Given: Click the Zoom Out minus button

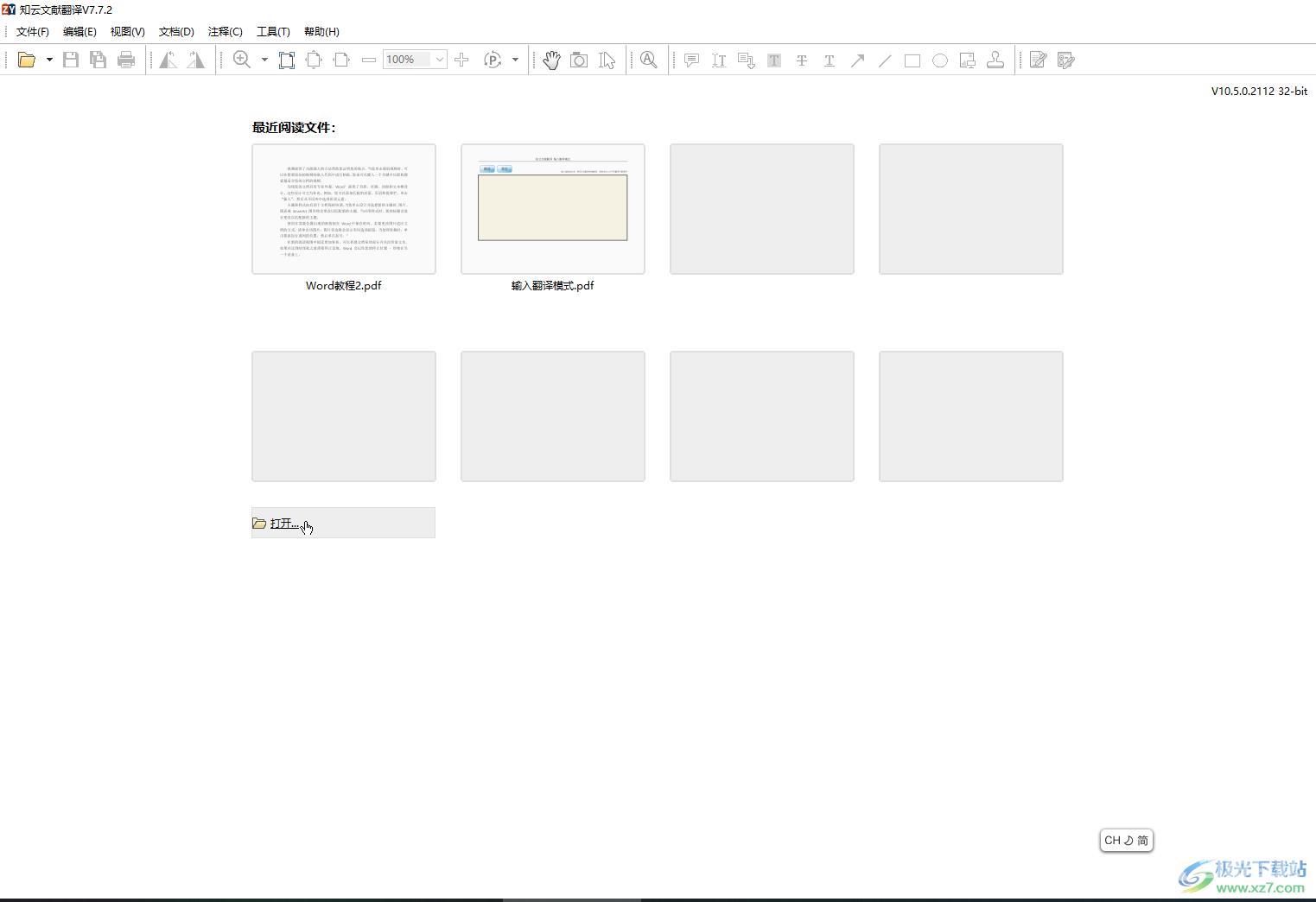Looking at the screenshot, I should pyautogui.click(x=369, y=60).
